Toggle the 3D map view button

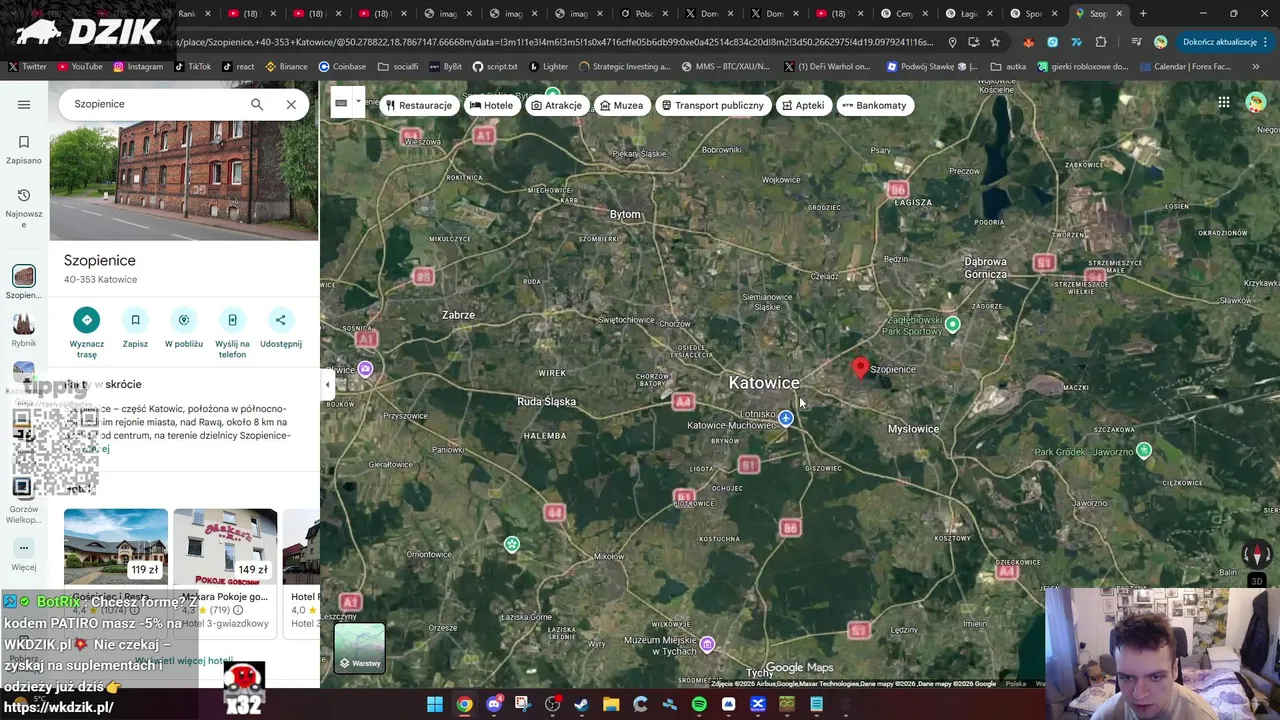1257,580
